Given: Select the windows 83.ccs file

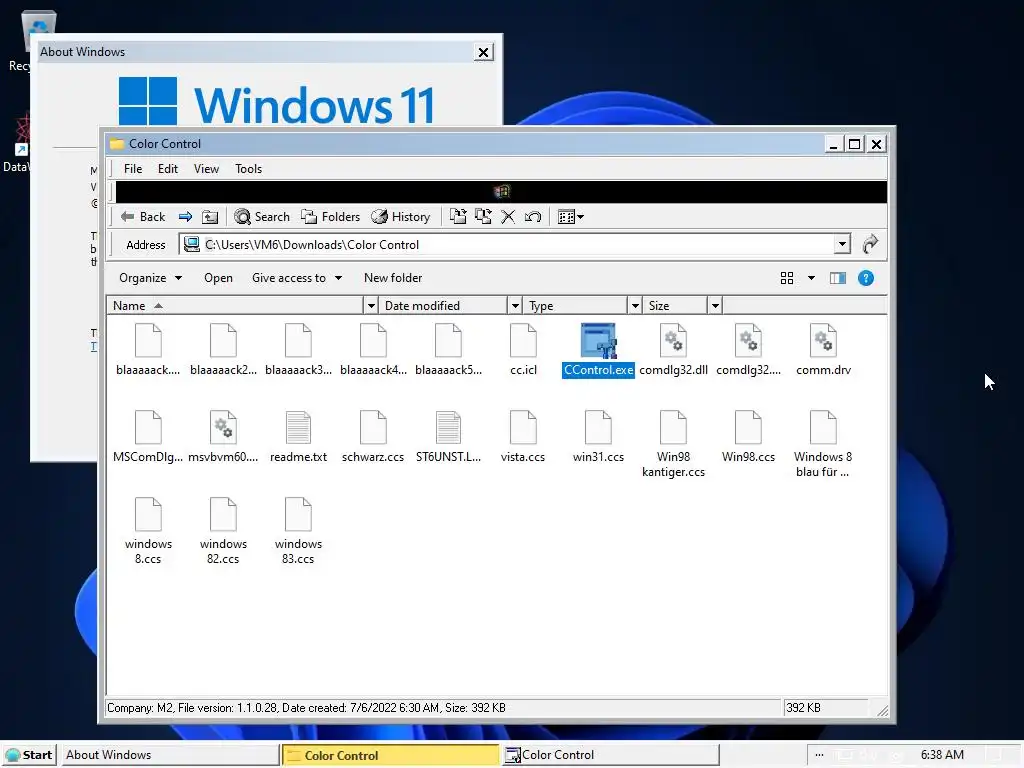Looking at the screenshot, I should 298,531.
